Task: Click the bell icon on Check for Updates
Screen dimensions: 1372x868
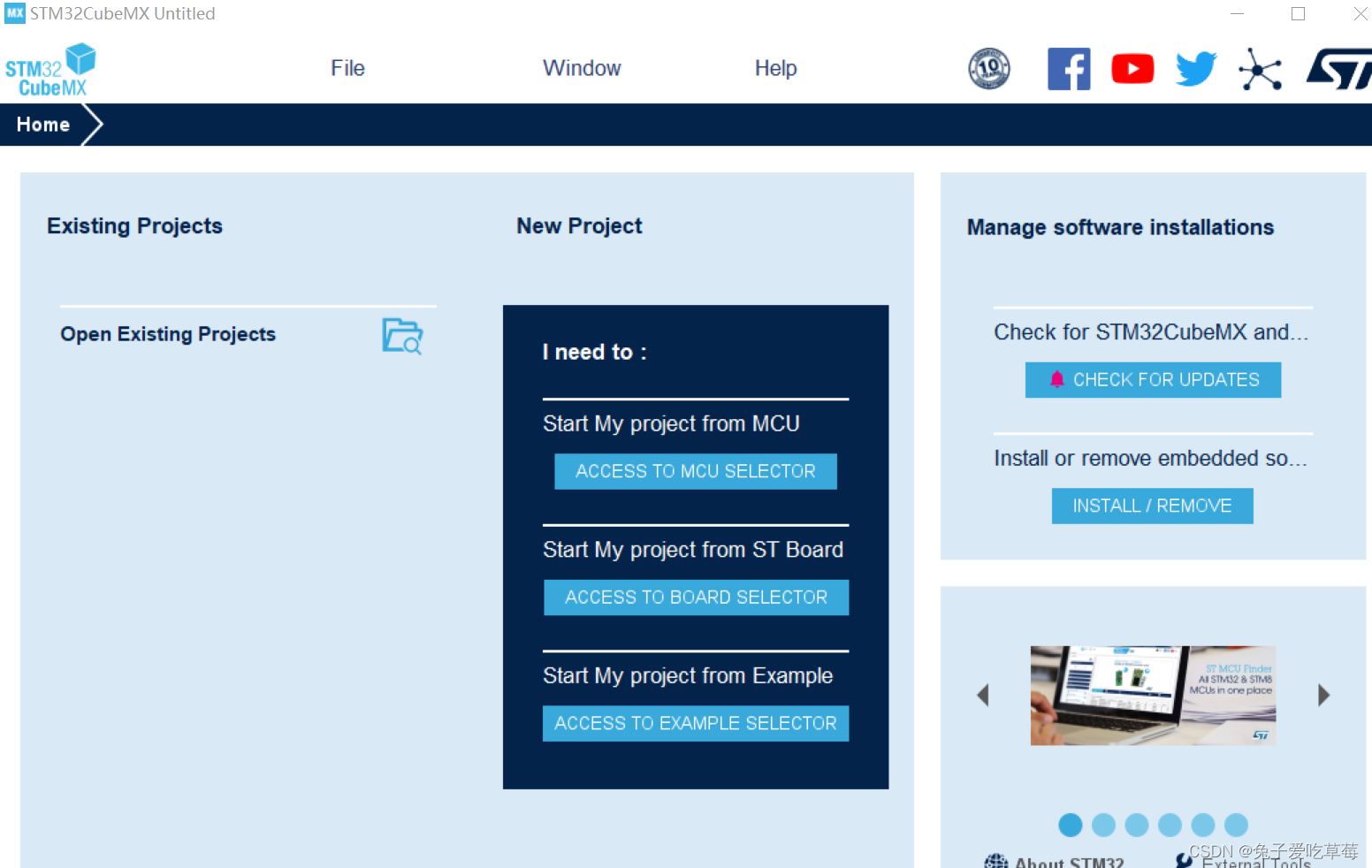Action: point(1056,379)
